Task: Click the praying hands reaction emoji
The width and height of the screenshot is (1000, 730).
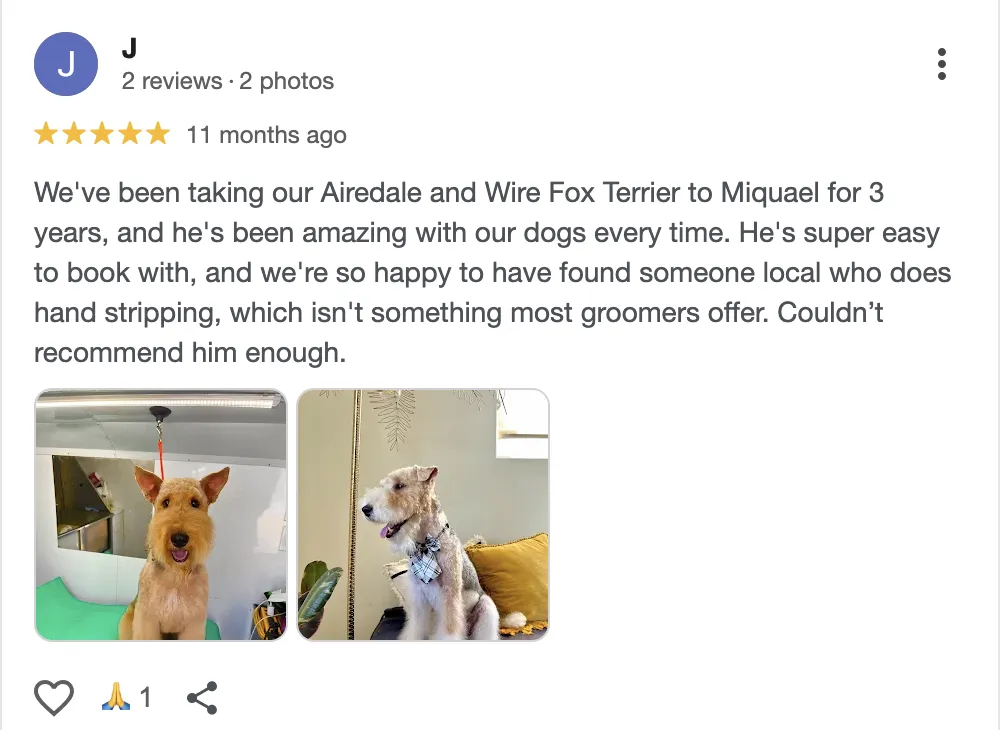Action: click(116, 697)
